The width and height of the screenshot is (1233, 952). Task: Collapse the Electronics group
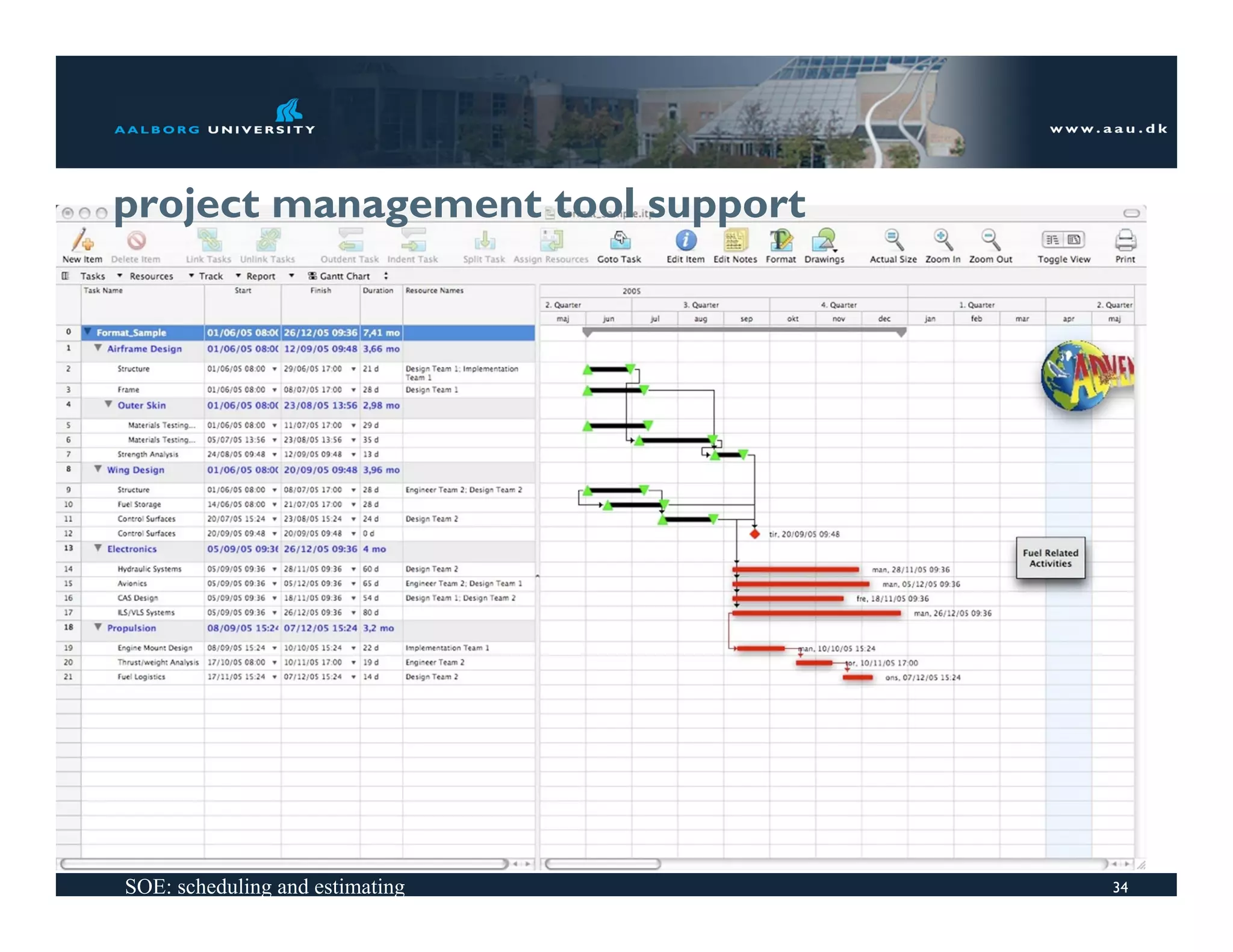click(98, 548)
